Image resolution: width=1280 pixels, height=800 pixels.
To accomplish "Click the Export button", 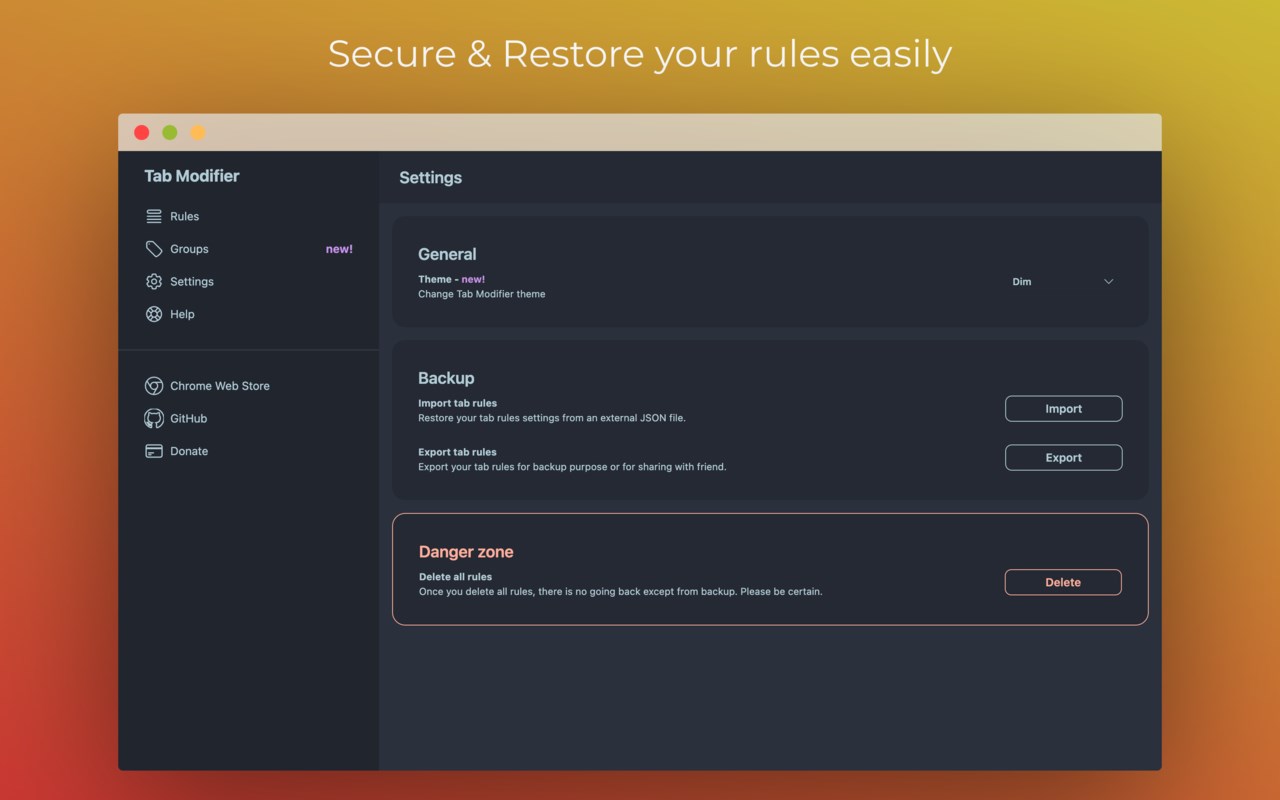I will pyautogui.click(x=1063, y=458).
